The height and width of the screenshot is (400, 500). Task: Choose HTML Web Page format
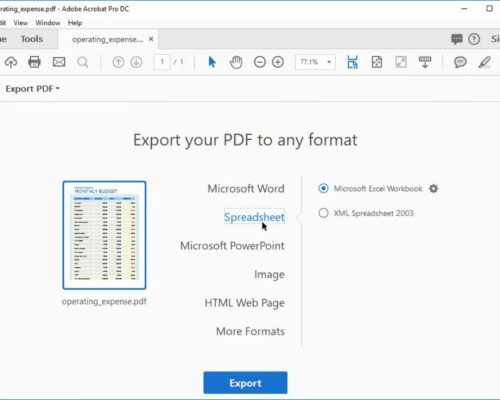[x=245, y=303]
